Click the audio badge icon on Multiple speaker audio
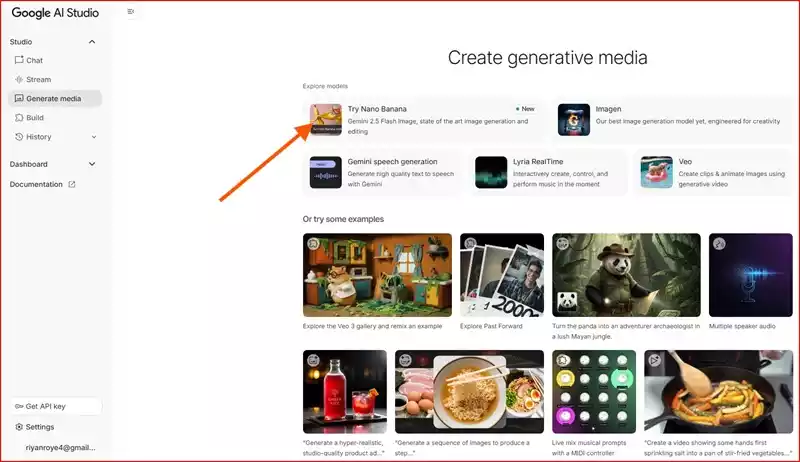The width and height of the screenshot is (800, 462). coord(719,244)
